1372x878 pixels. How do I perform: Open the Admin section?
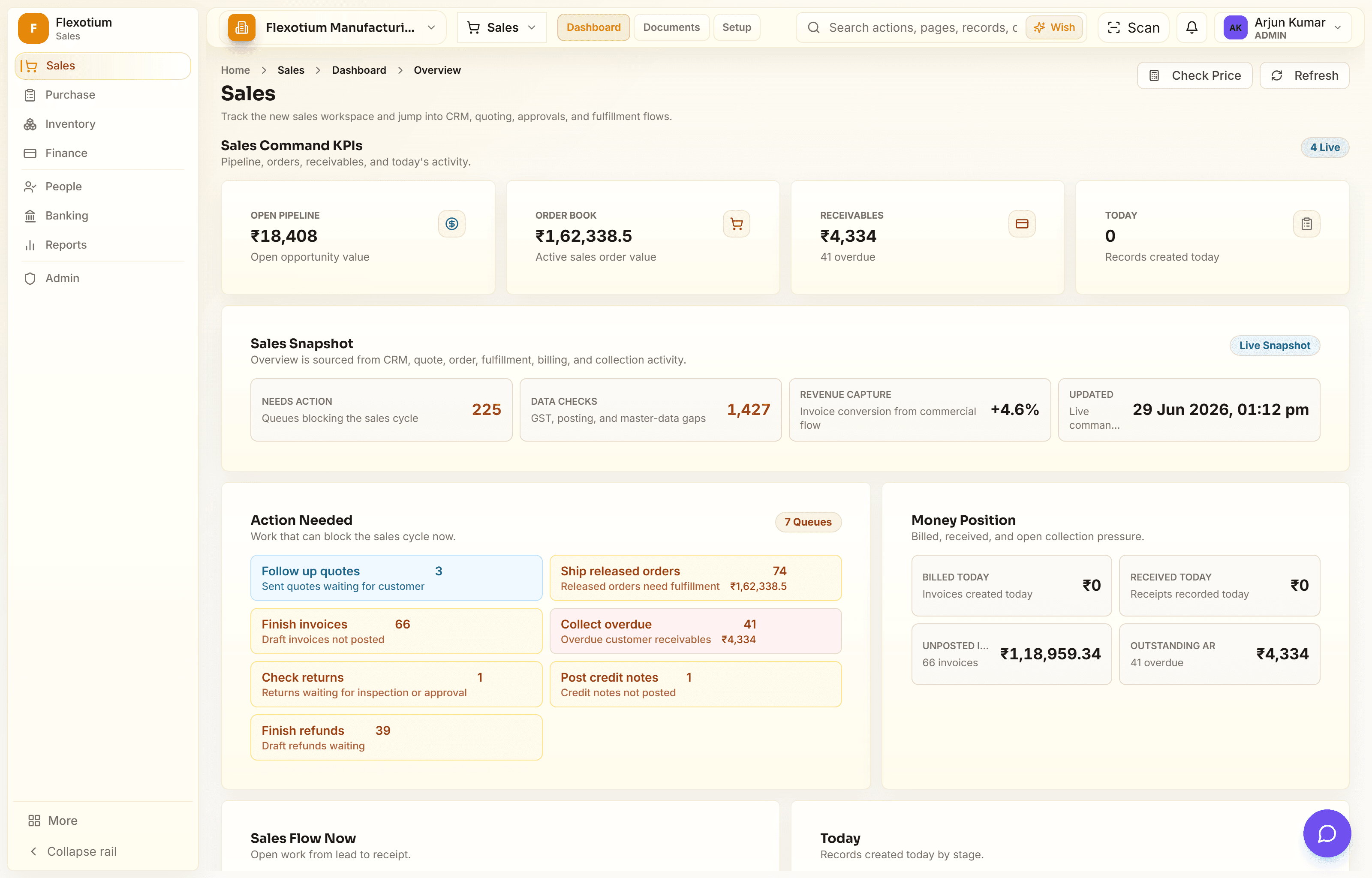click(x=102, y=278)
